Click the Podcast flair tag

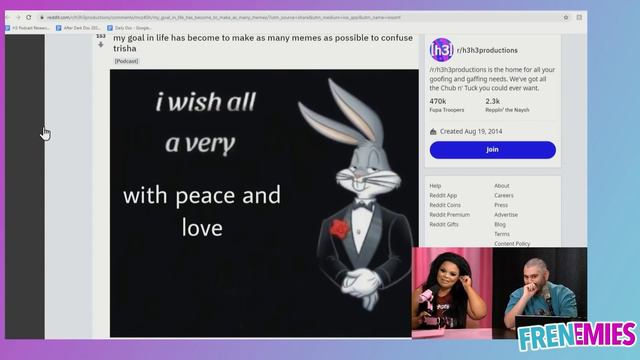127,61
